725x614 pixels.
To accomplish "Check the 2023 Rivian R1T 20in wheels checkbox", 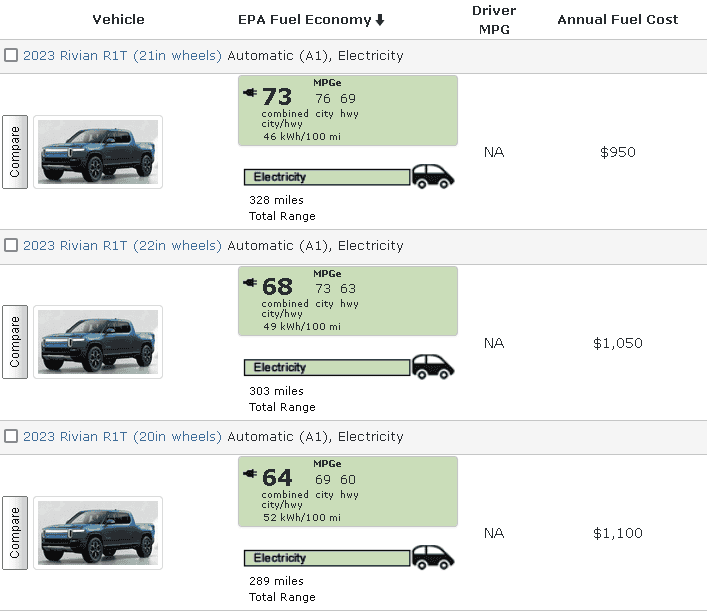I will click(x=11, y=436).
